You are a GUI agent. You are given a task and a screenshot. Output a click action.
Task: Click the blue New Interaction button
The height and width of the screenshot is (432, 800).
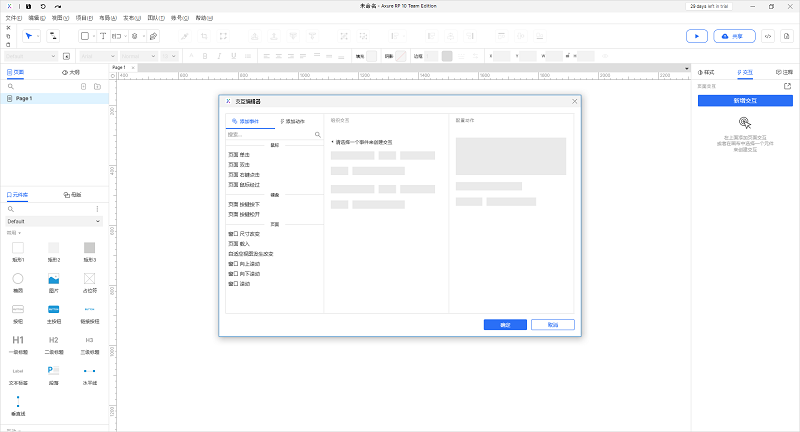pyautogui.click(x=745, y=101)
